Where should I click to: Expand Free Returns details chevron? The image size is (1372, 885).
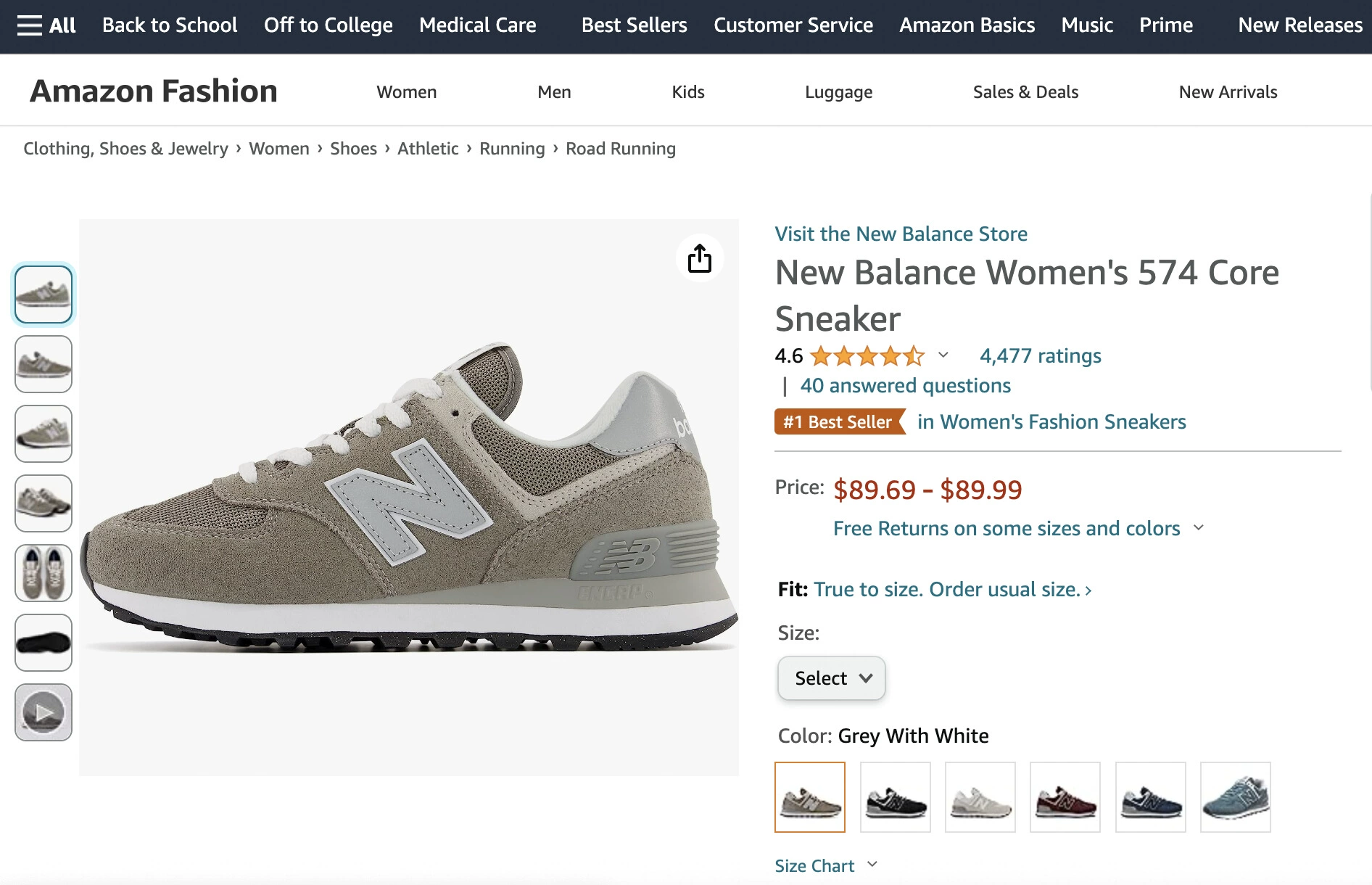(1199, 528)
